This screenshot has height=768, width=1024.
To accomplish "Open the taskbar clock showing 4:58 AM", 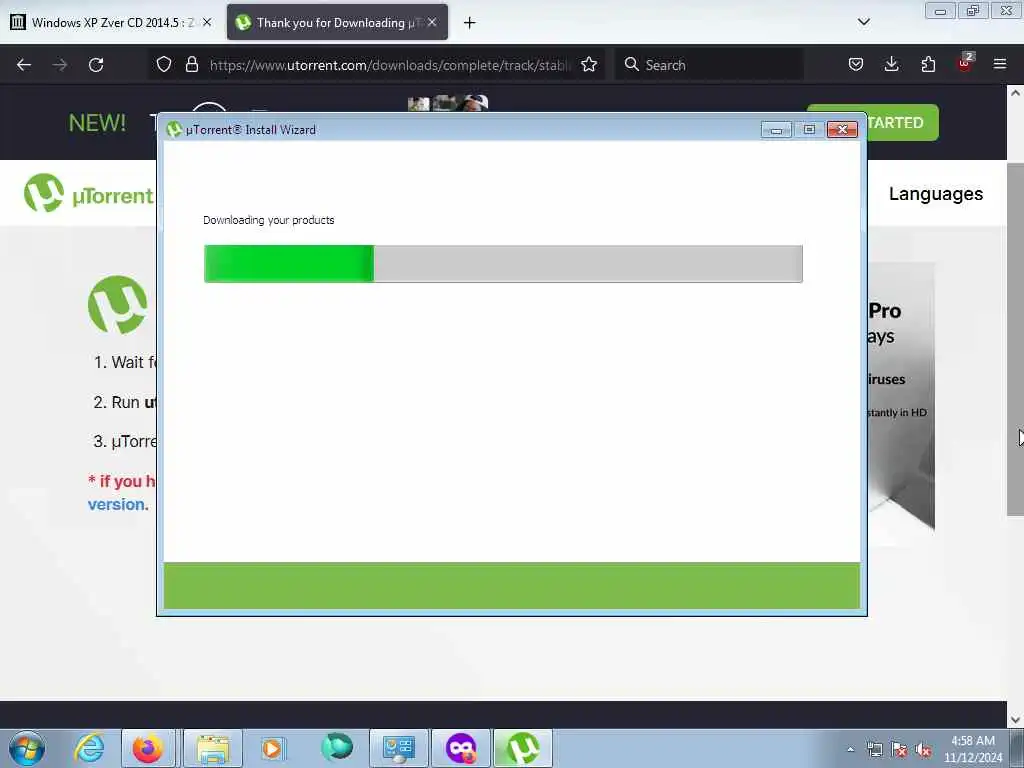I will [x=973, y=749].
